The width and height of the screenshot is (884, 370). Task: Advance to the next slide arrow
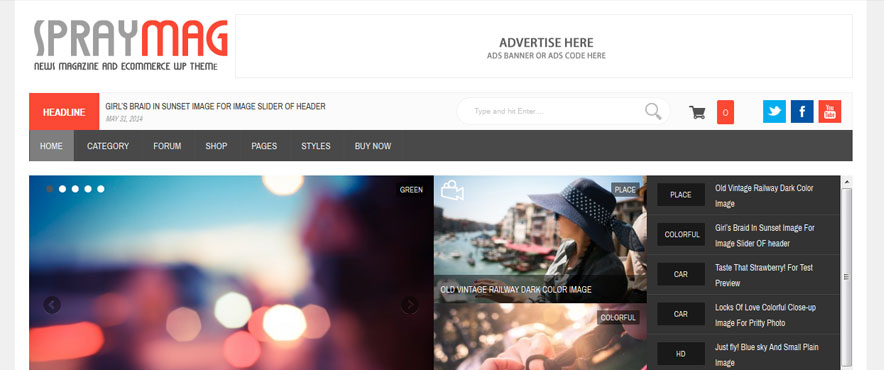pos(410,305)
